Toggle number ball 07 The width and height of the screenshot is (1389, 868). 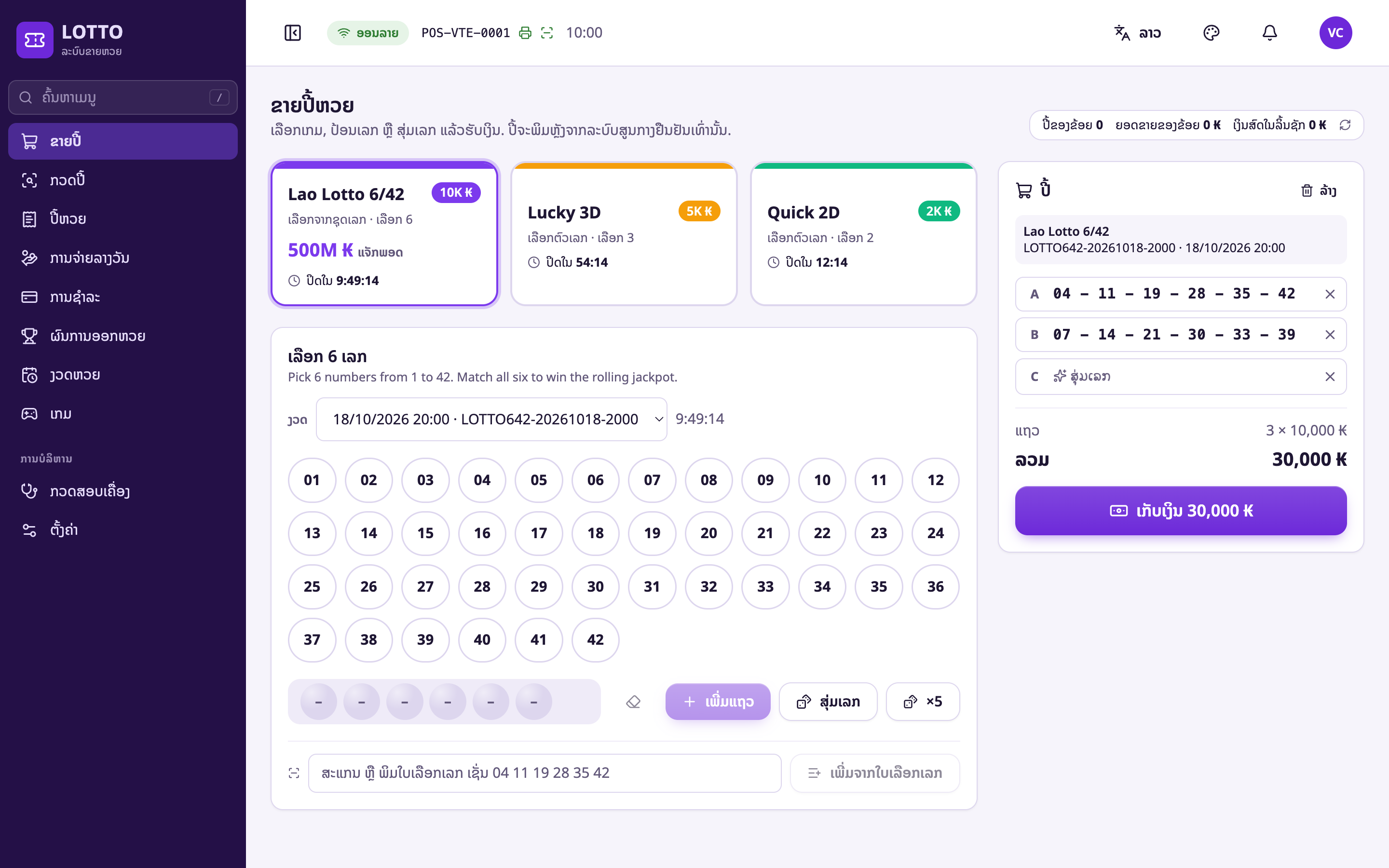pyautogui.click(x=652, y=480)
